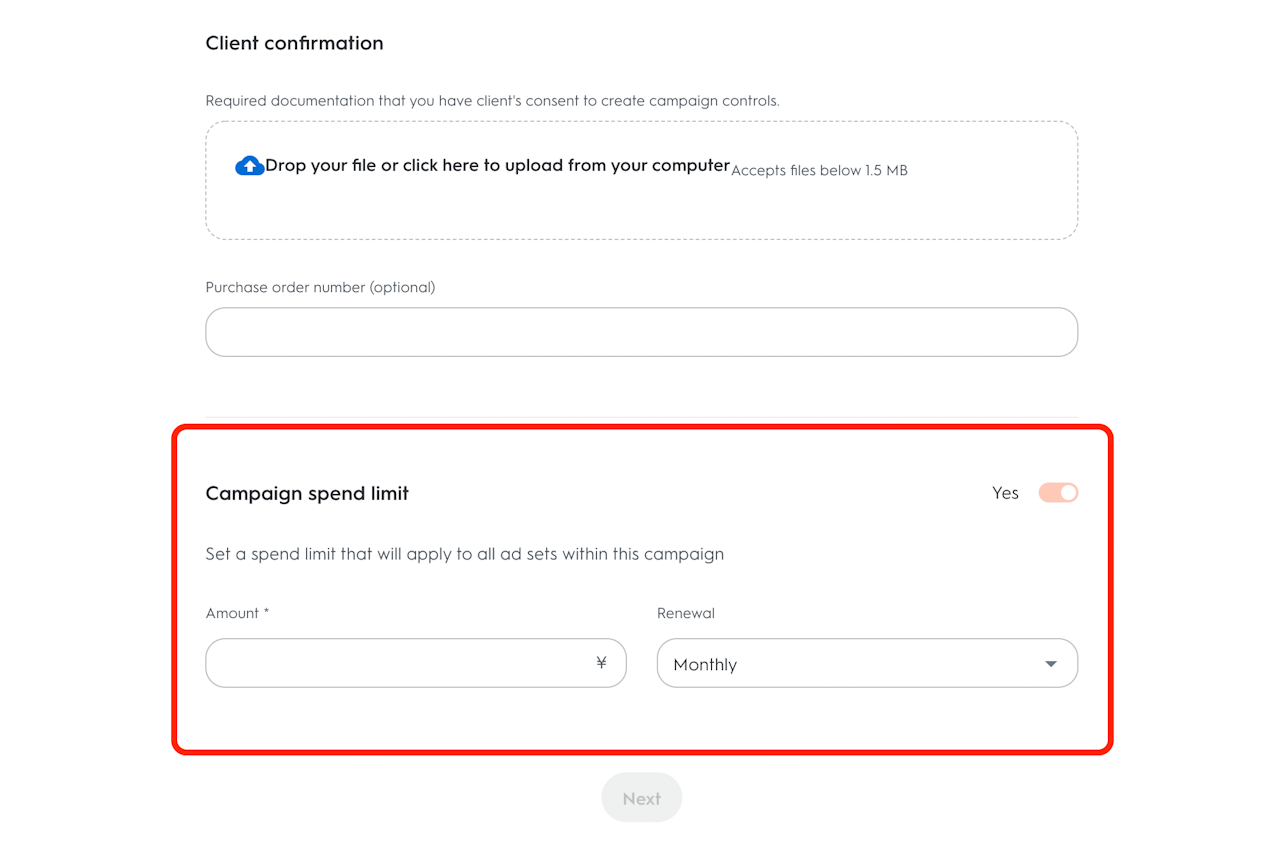The width and height of the screenshot is (1280, 857).
Task: Open the Renewal combo box
Action: tap(866, 663)
